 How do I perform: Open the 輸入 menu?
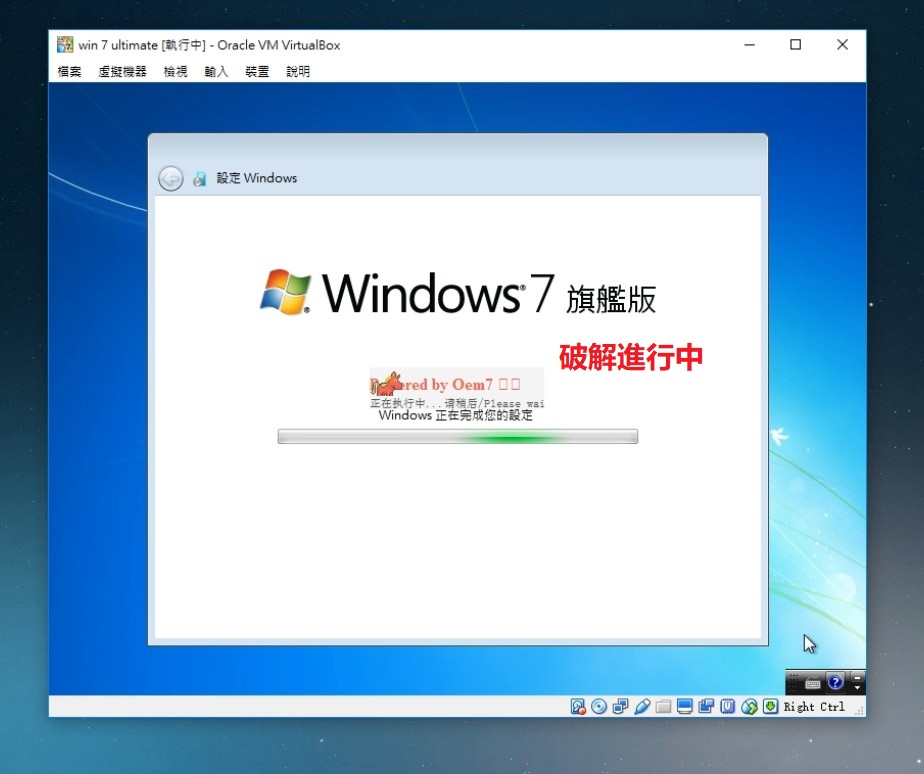point(216,71)
